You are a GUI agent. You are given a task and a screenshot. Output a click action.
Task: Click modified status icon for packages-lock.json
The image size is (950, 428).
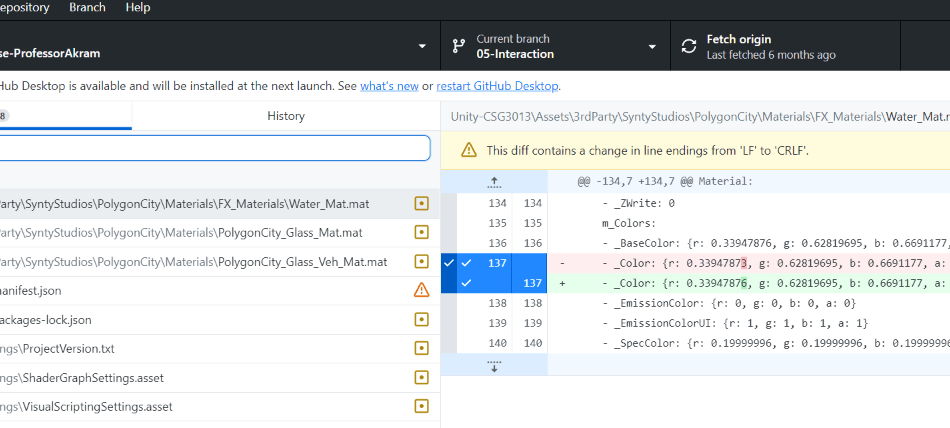(x=421, y=319)
